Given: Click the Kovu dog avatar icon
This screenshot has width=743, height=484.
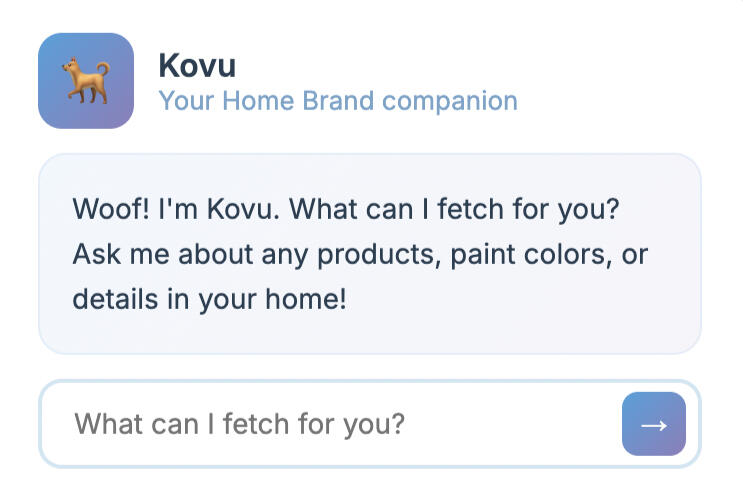Looking at the screenshot, I should pyautogui.click(x=86, y=81).
